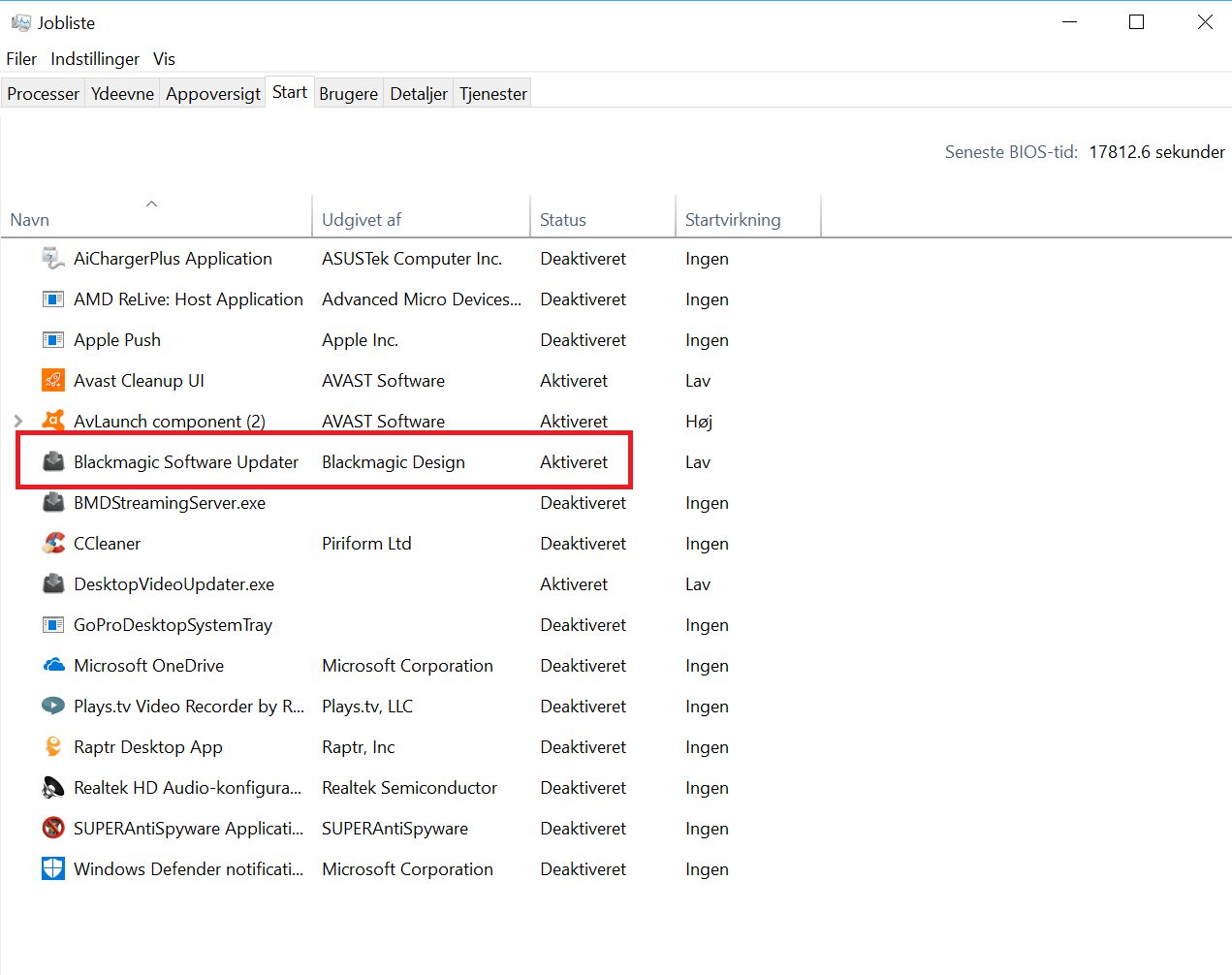Select the Microsoft OneDrive name
This screenshot has height=975, width=1232.
click(148, 666)
